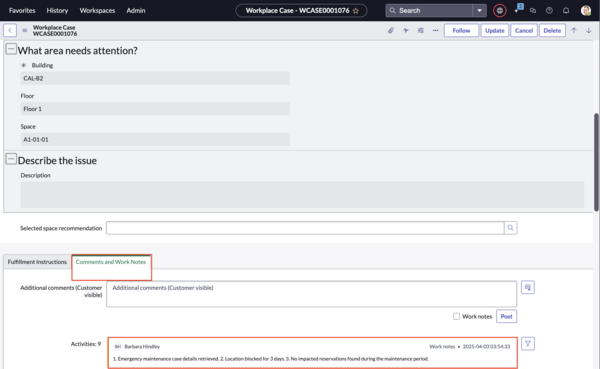Click Barbara Hindley name in activity entry
This screenshot has height=369, width=600.
pos(142,346)
